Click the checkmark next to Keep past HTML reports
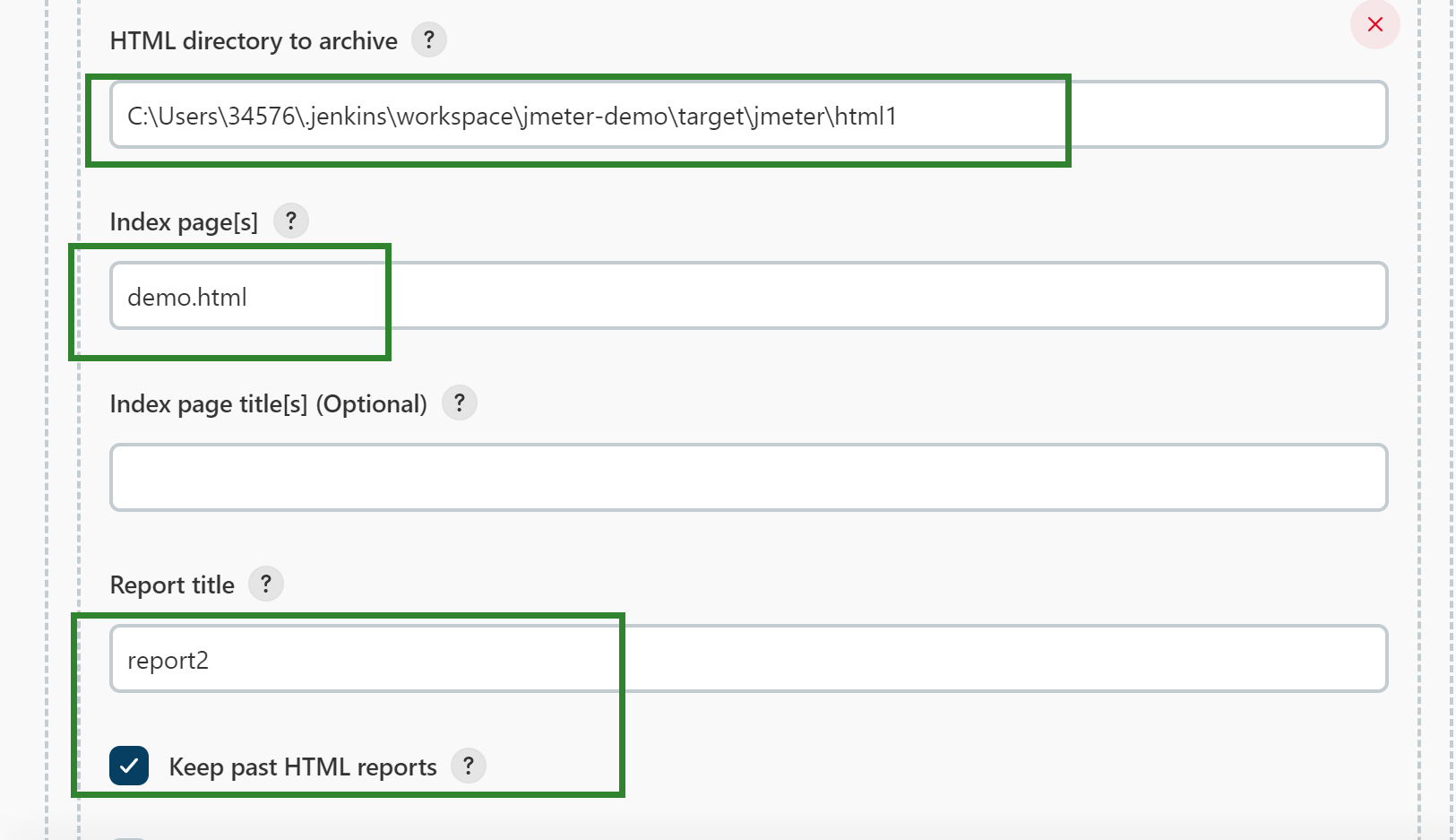Screen dimensions: 1456x840 [129, 766]
